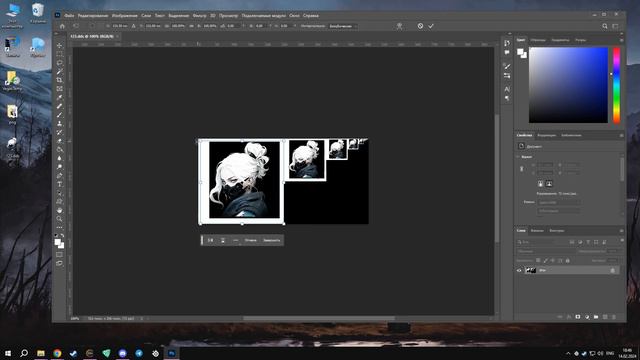Viewport: 640px width, 360px height.
Task: Select the Crop tool
Action: click(60, 80)
